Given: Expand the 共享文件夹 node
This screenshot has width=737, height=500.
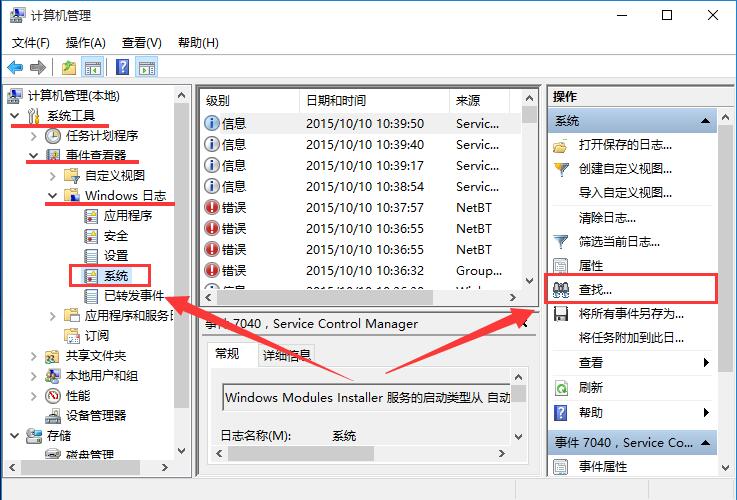Looking at the screenshot, I should tap(35, 356).
